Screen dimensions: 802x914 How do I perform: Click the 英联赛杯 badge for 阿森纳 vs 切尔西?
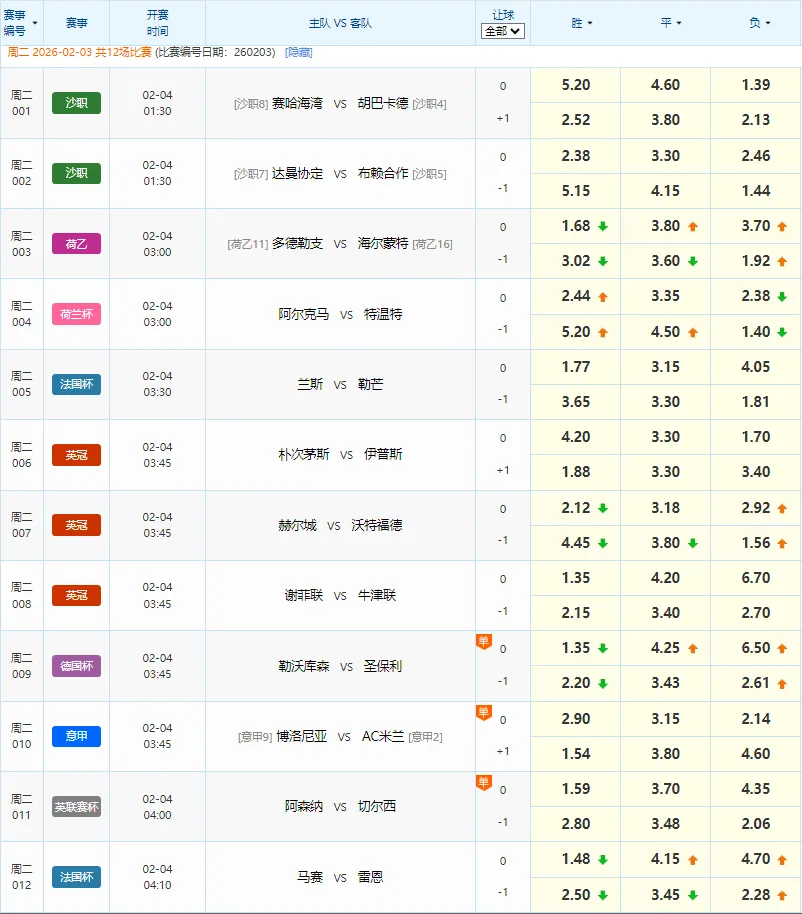pos(76,806)
